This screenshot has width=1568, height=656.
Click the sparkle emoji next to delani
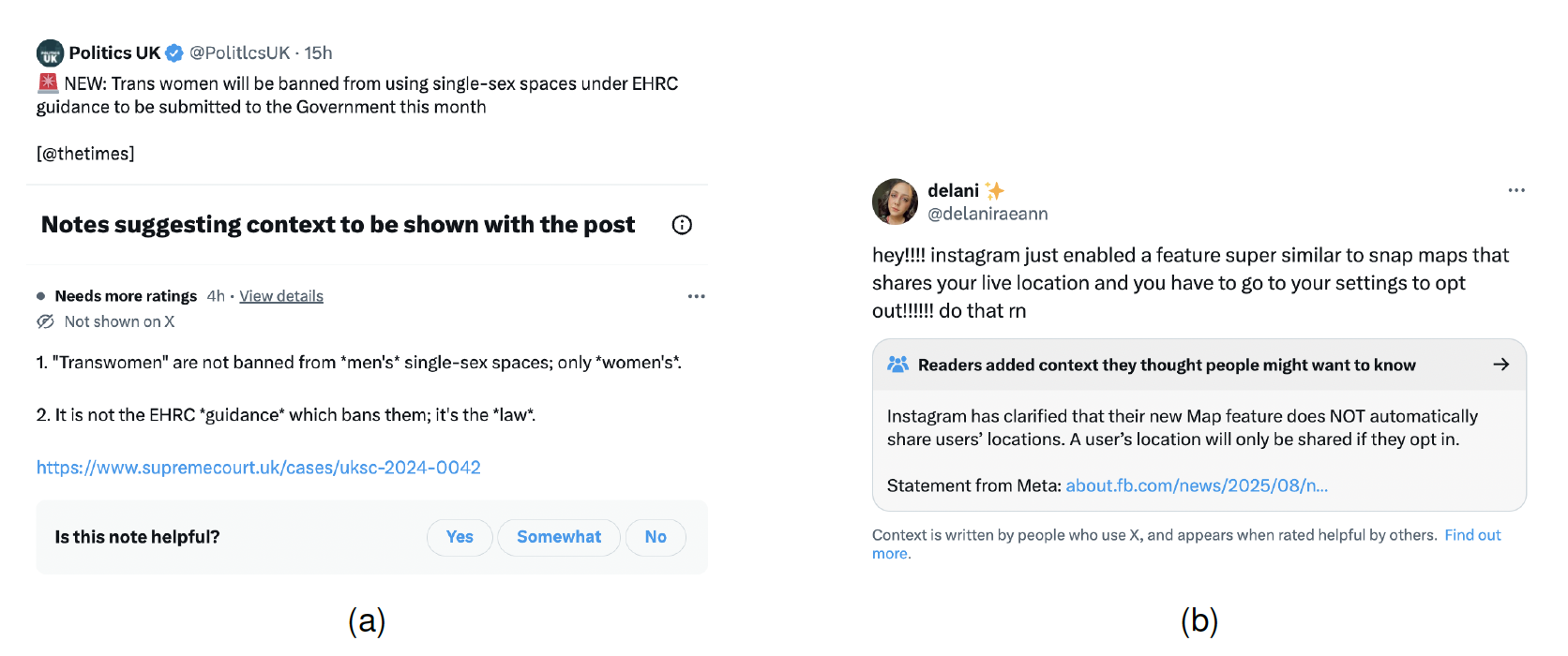click(x=995, y=191)
